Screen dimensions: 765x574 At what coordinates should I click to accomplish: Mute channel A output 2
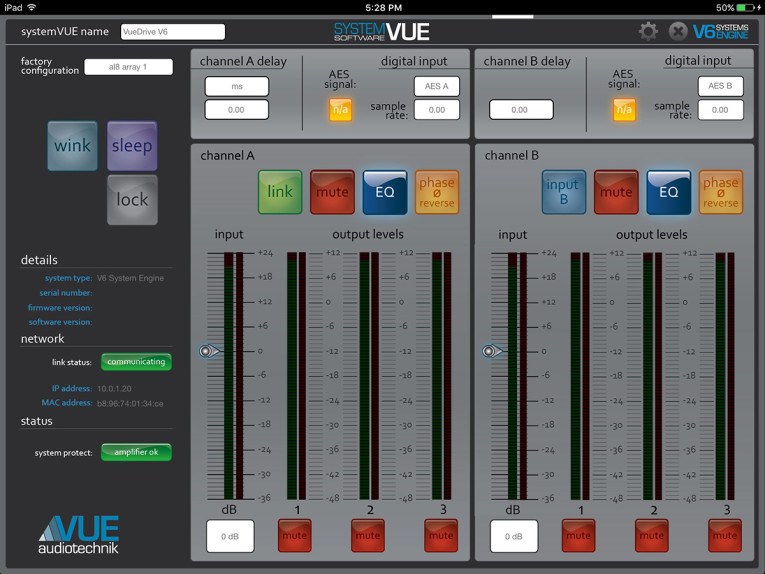tap(368, 535)
